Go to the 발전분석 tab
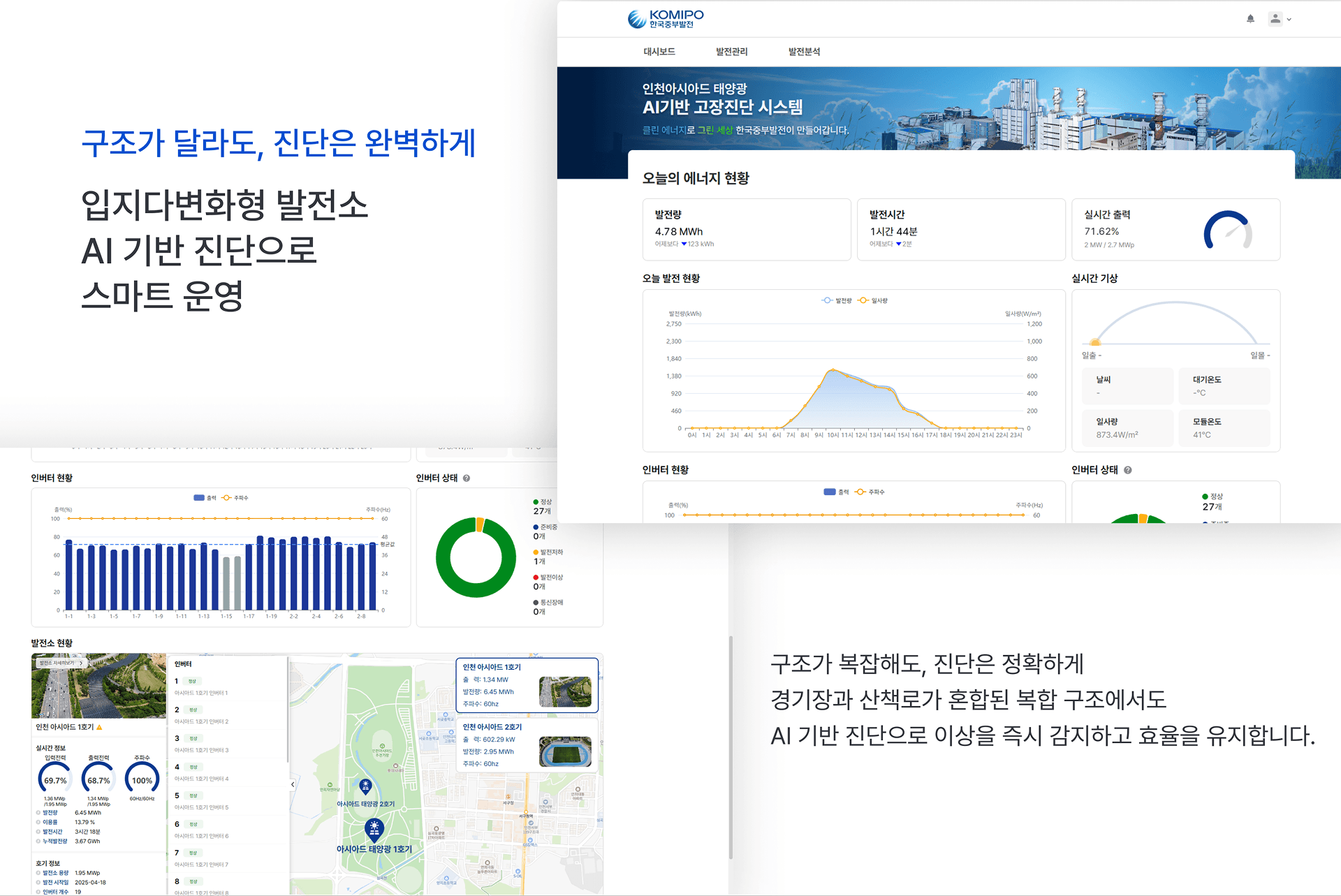 [804, 52]
